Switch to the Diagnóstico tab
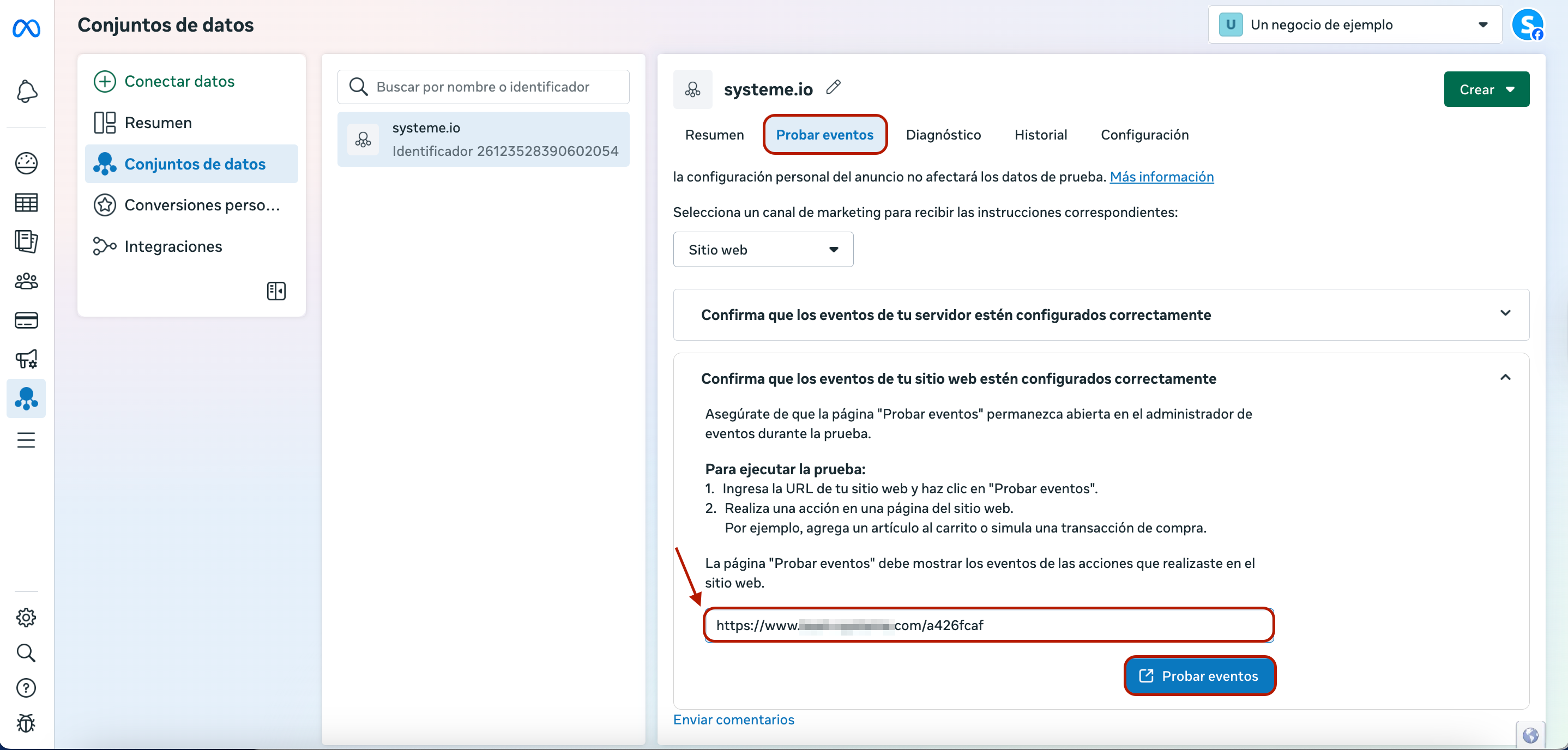The width and height of the screenshot is (1568, 750). point(943,135)
